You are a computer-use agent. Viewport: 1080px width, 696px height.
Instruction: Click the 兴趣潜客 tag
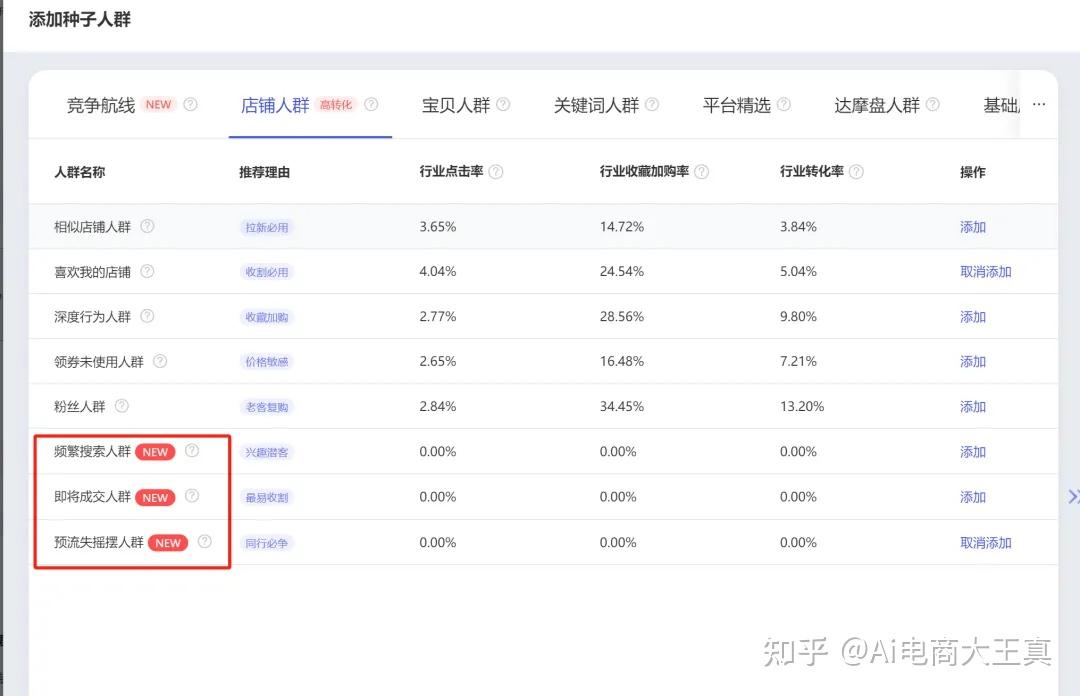(267, 453)
